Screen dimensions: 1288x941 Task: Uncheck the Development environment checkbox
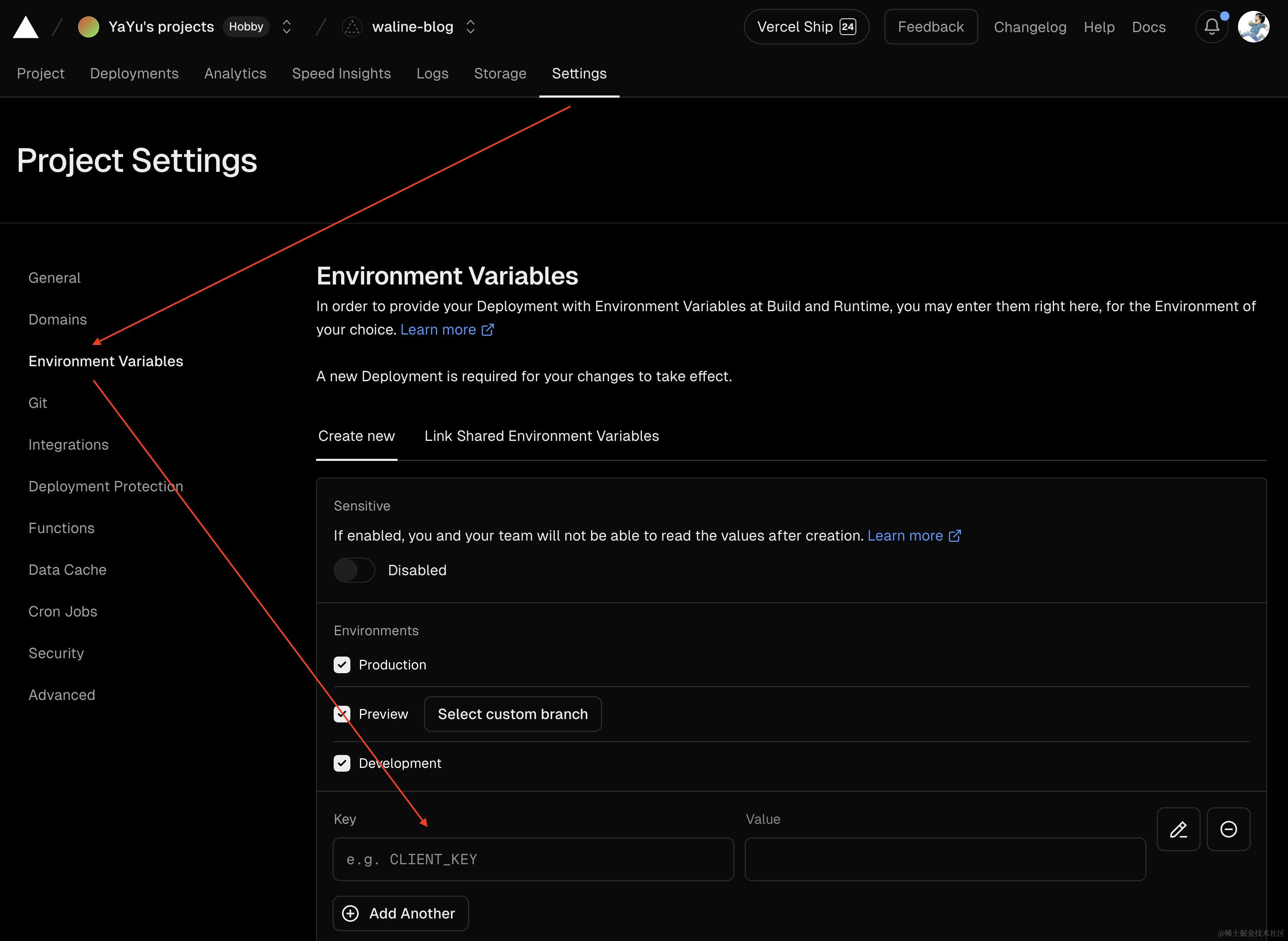pos(342,763)
